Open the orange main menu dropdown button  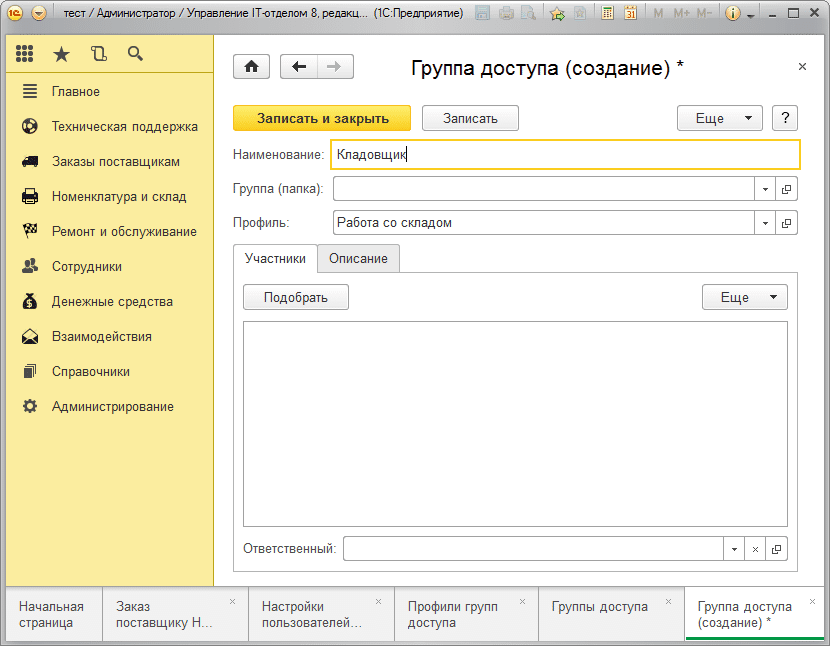39,13
